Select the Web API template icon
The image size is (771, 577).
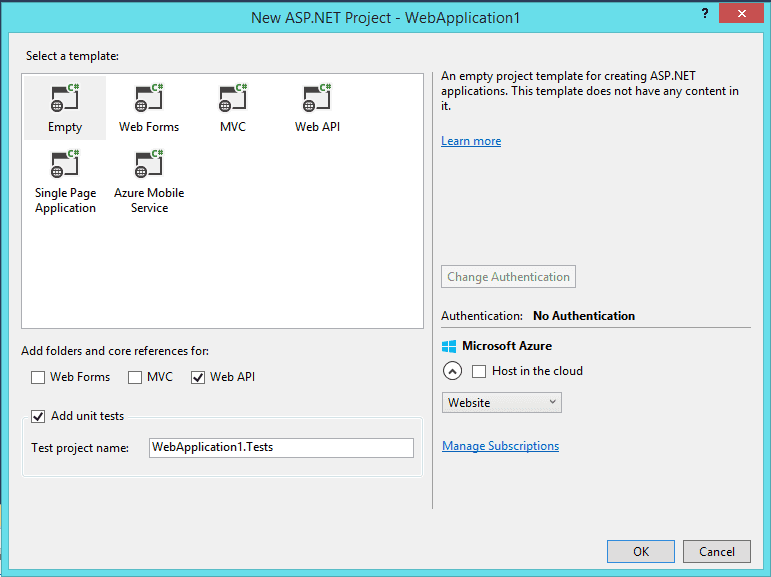click(317, 97)
